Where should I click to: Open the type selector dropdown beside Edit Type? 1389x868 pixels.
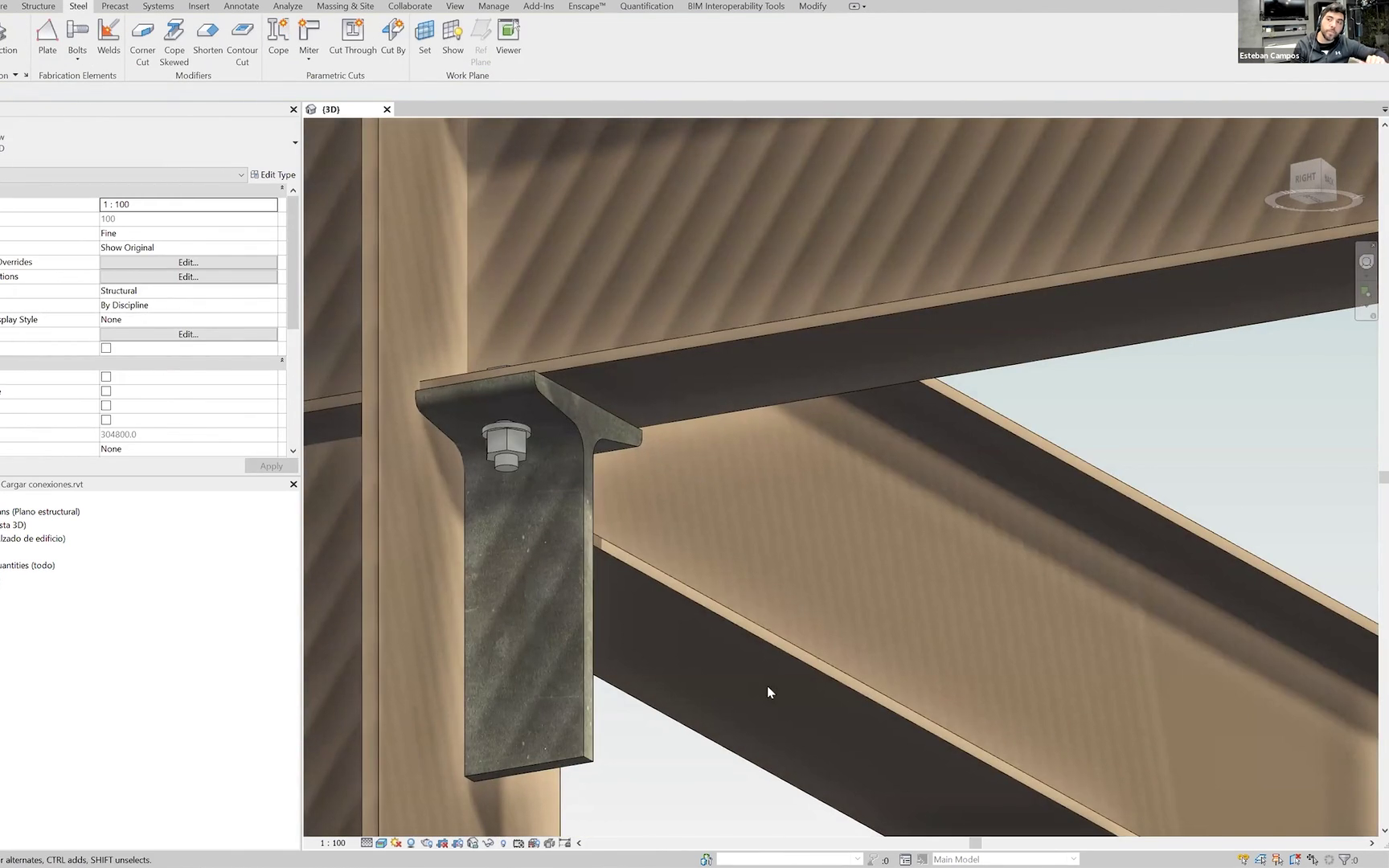click(240, 175)
